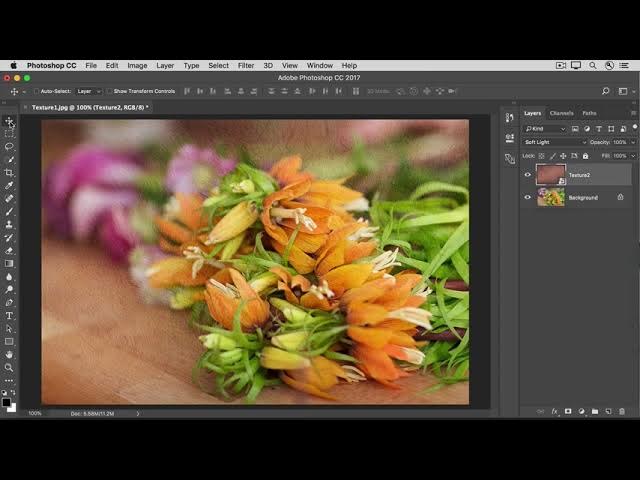This screenshot has width=640, height=480.
Task: Open the Kind layer filter dropdown
Action: coord(546,129)
